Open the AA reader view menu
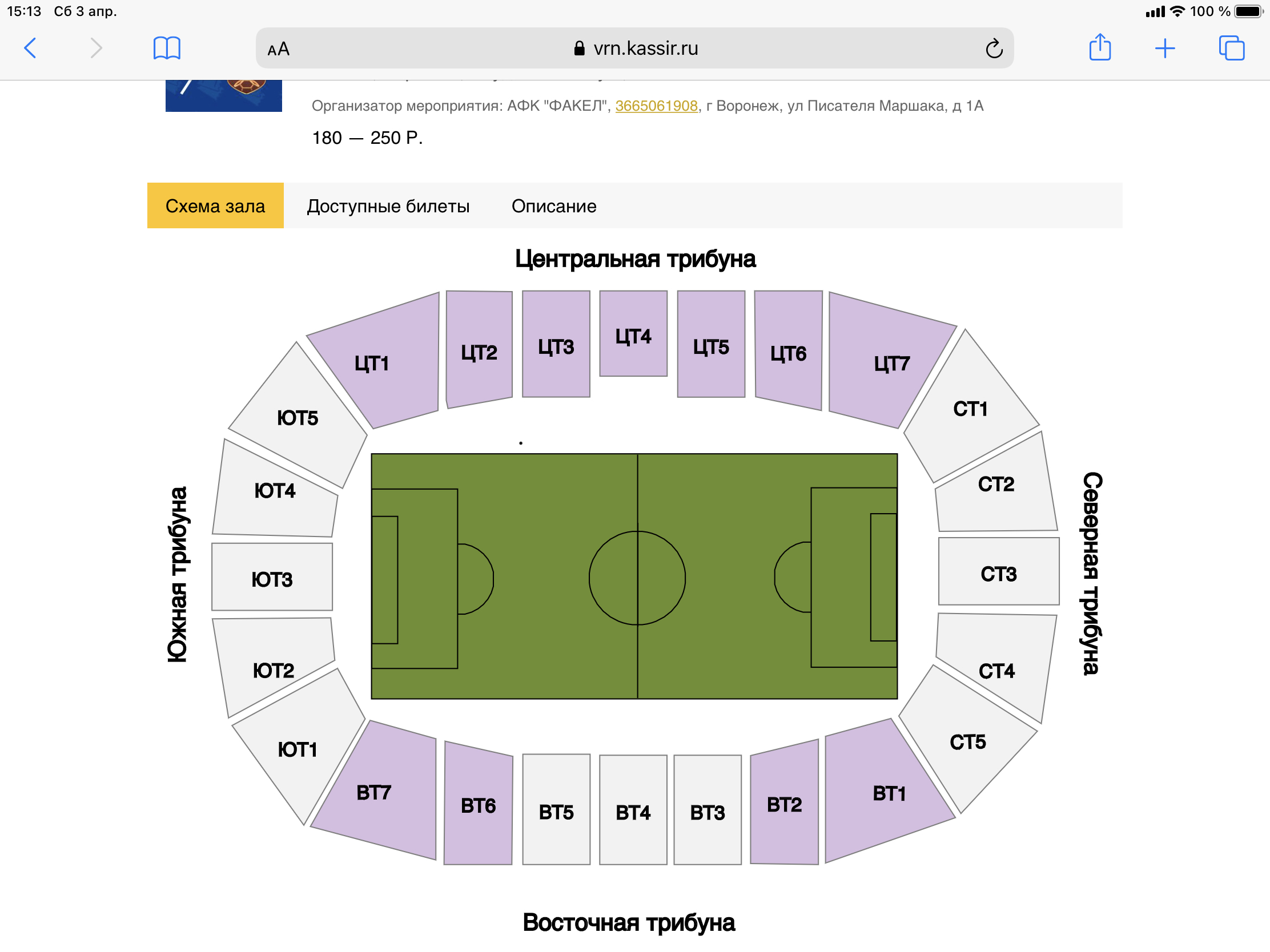 [x=279, y=49]
